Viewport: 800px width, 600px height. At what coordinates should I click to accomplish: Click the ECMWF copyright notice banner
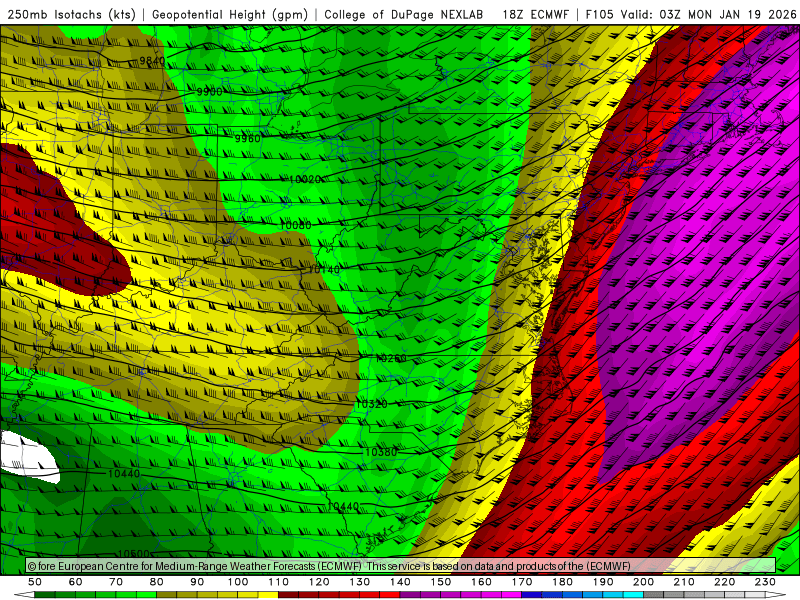coord(401,566)
